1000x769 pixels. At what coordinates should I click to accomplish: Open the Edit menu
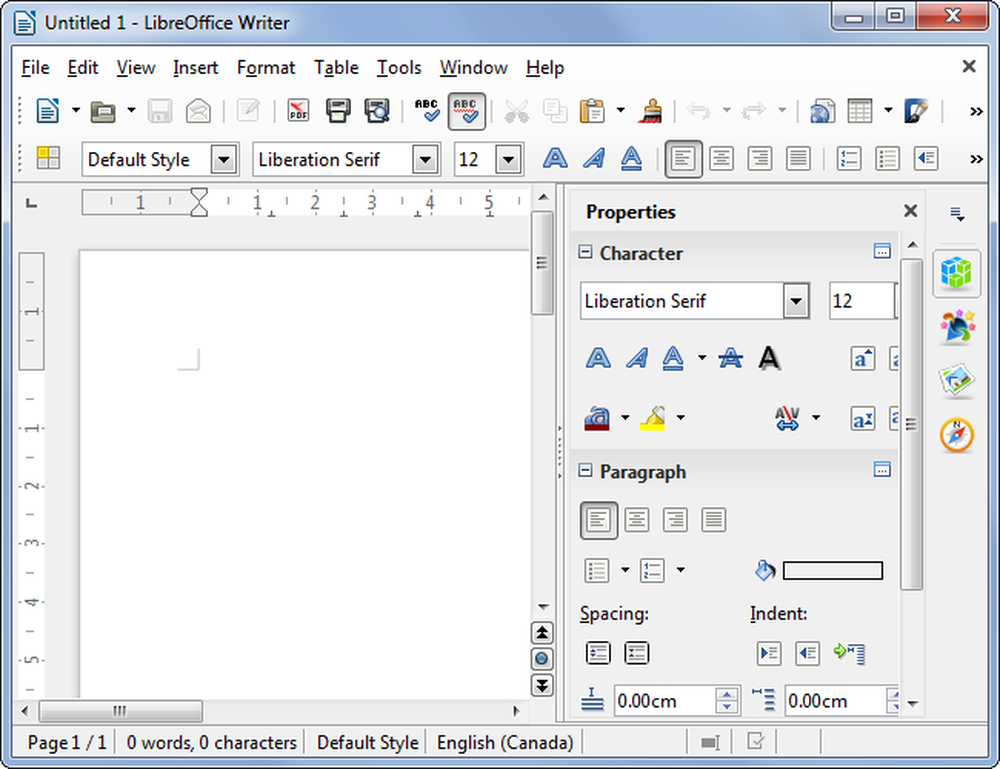click(x=83, y=68)
